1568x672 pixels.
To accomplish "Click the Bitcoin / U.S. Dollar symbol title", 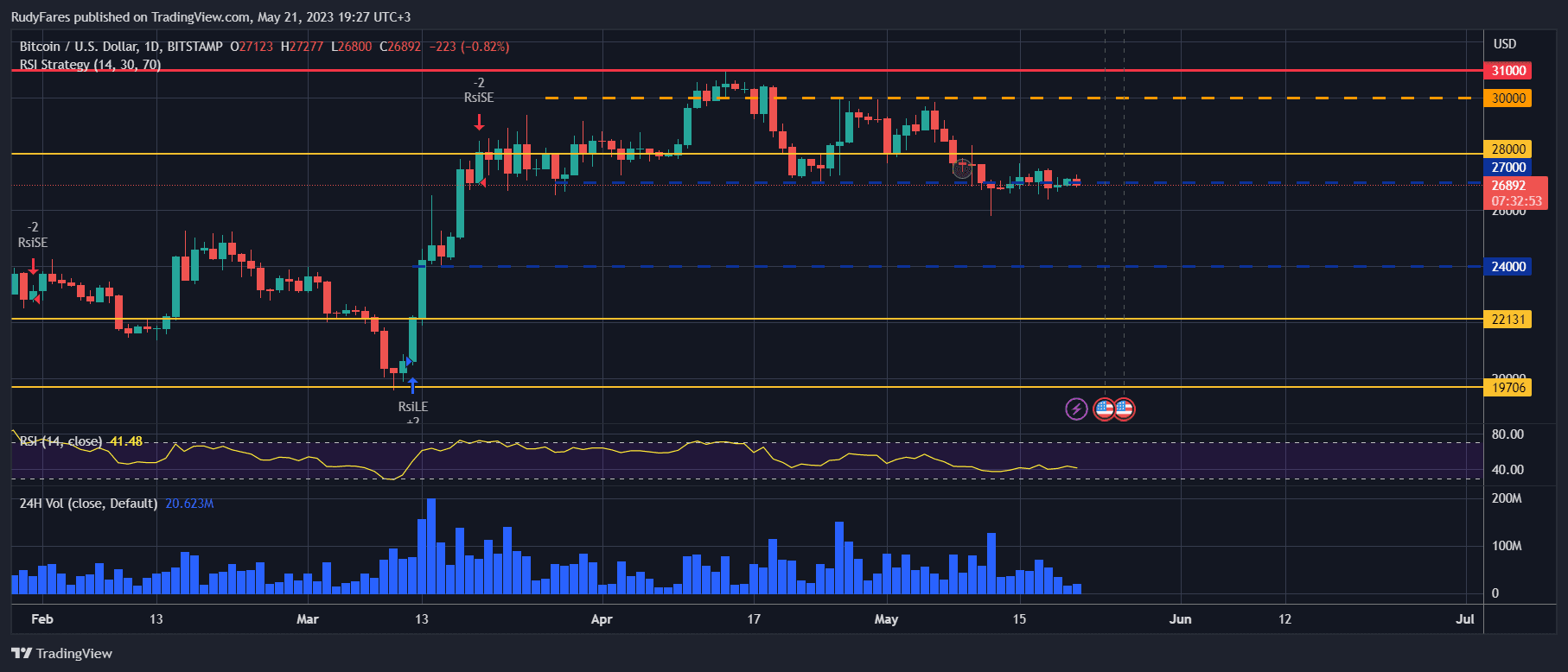I will pyautogui.click(x=121, y=47).
